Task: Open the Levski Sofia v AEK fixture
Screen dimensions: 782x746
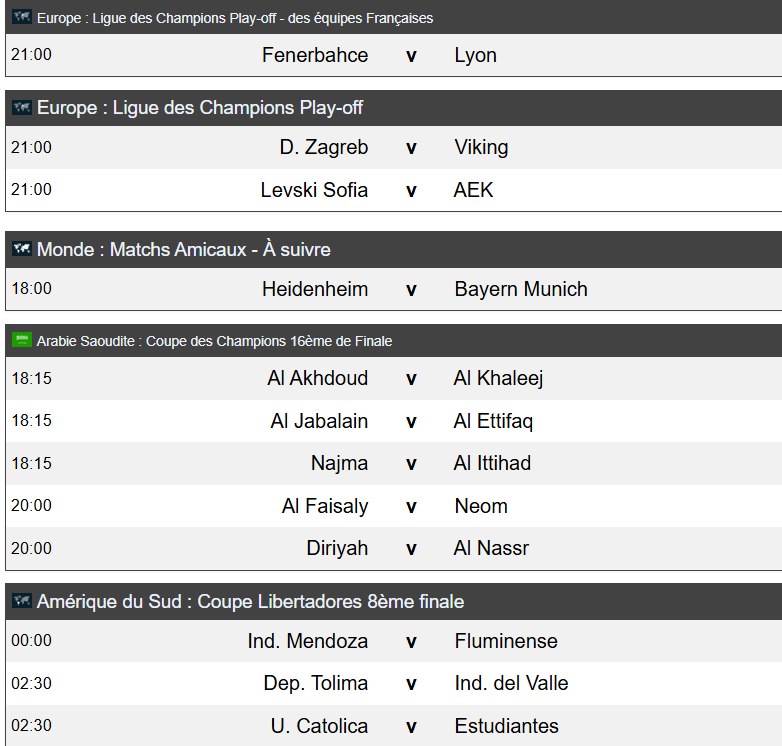Action: pos(394,190)
